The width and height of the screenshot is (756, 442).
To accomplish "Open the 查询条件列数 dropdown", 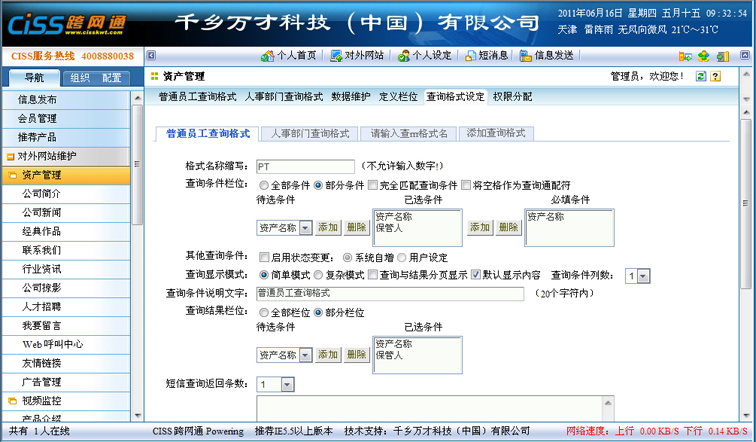I will (x=642, y=276).
